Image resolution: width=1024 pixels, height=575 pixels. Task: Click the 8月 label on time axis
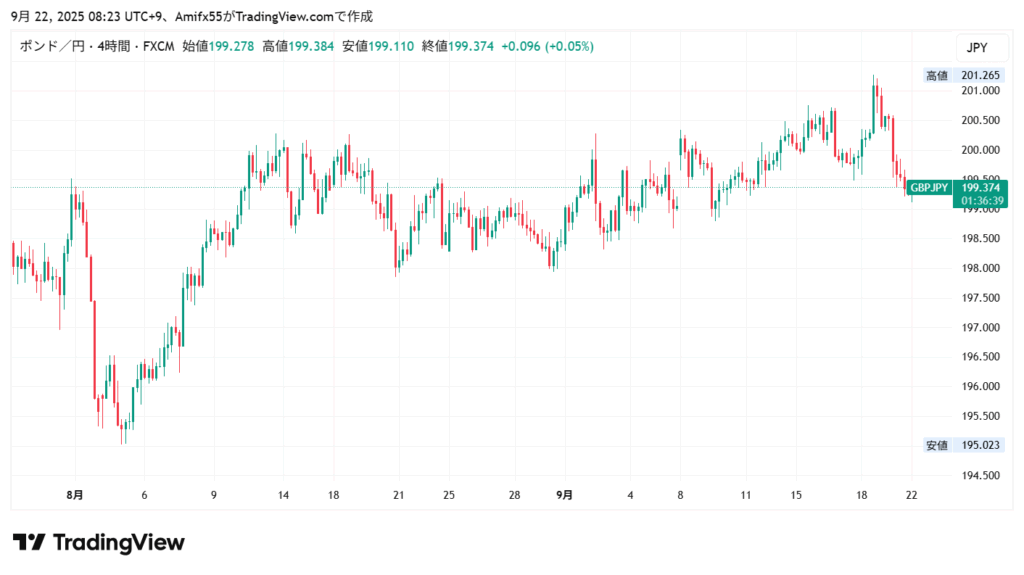tap(74, 495)
